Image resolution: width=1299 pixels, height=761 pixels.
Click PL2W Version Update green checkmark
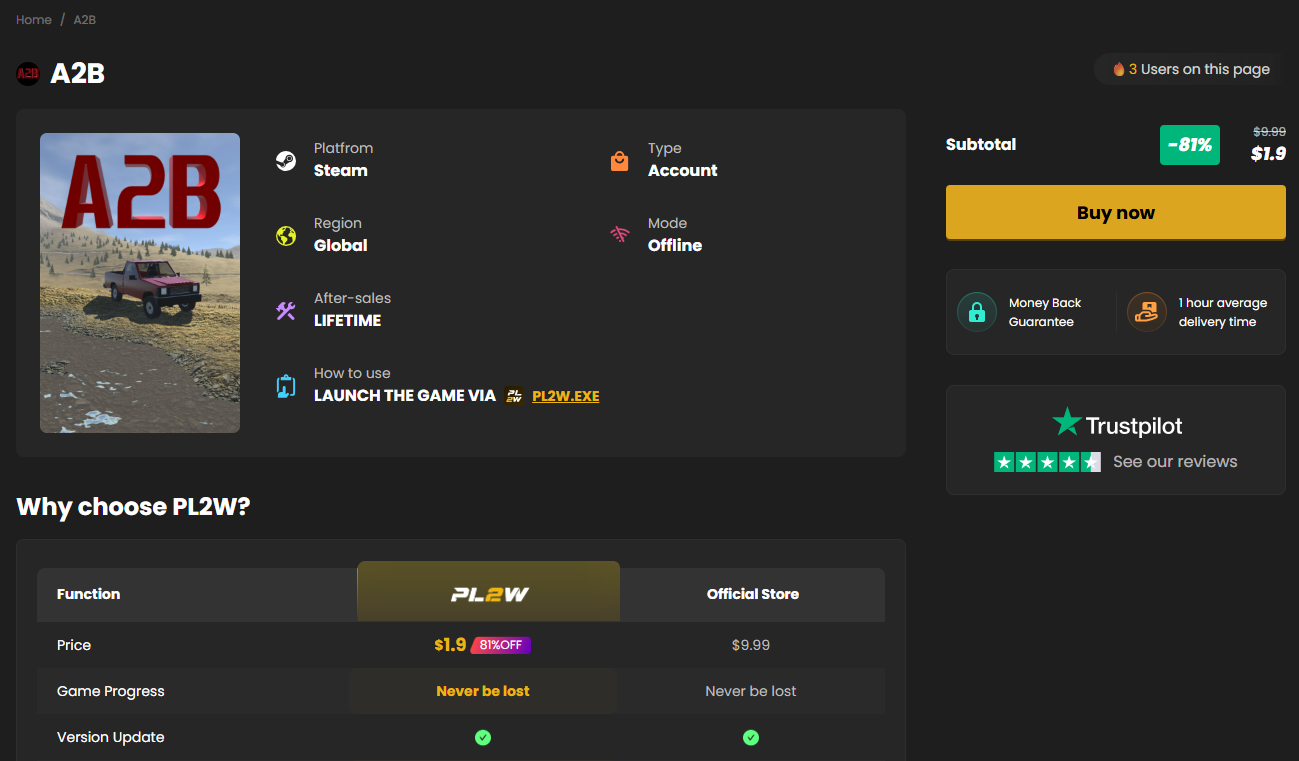pyautogui.click(x=483, y=737)
